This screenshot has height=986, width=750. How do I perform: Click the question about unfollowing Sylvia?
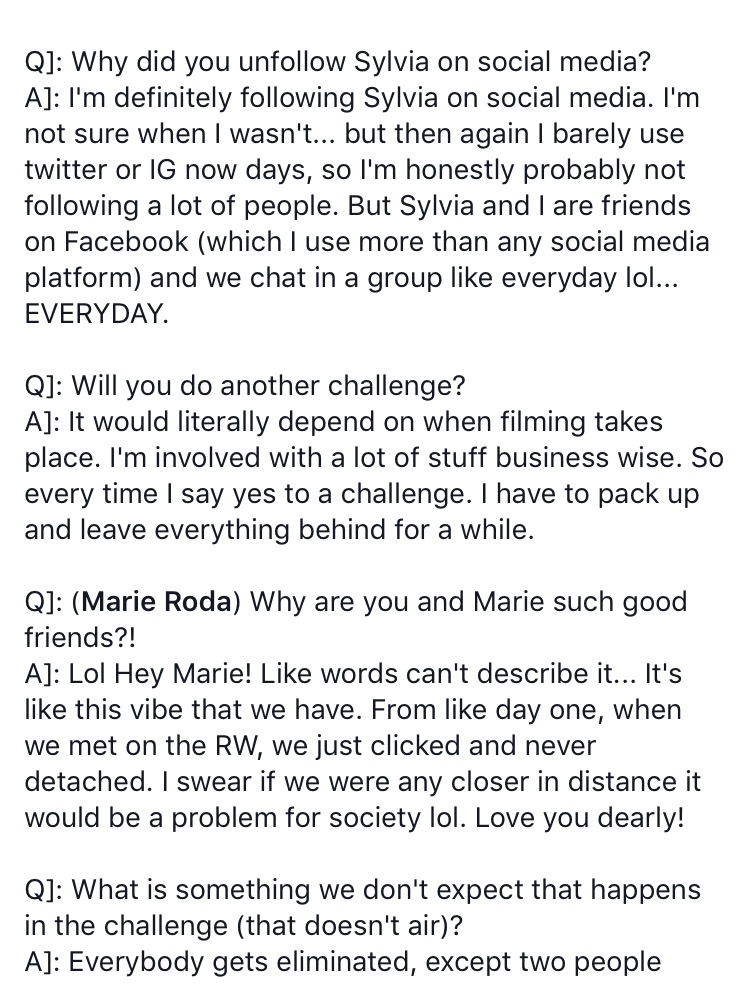(x=338, y=62)
